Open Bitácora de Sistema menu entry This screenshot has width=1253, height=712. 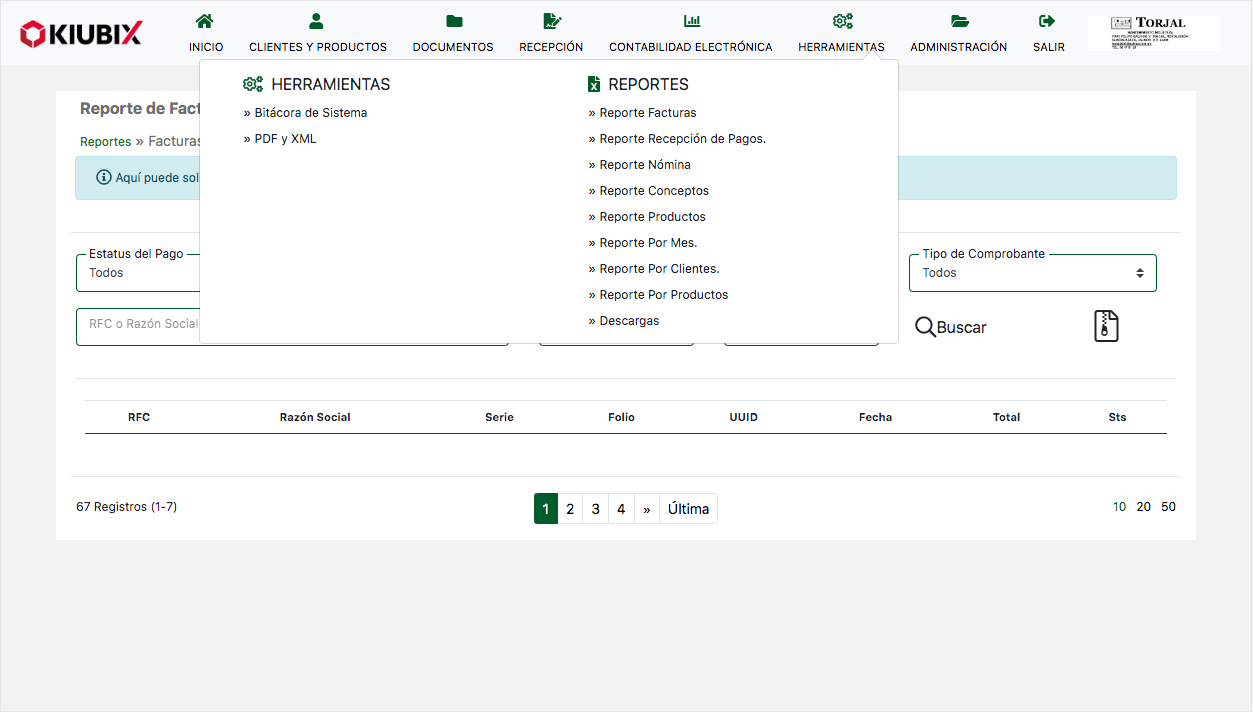click(x=310, y=113)
